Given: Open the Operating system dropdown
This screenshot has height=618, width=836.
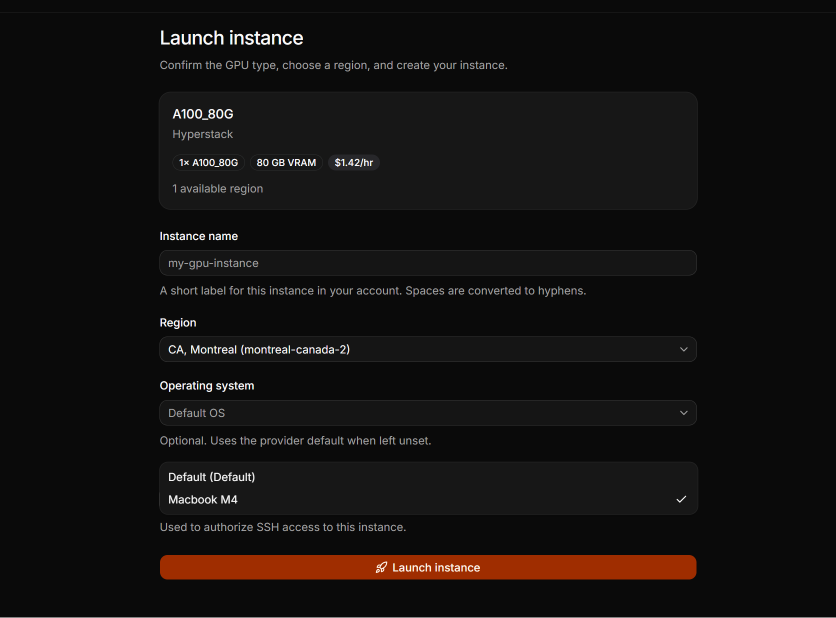Looking at the screenshot, I should (x=428, y=413).
